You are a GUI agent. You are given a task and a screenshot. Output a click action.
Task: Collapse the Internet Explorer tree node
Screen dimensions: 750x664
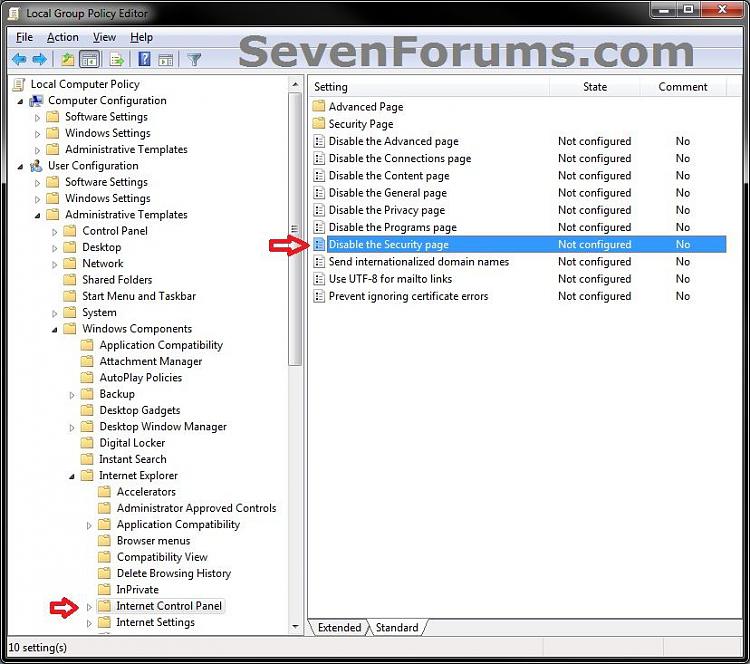[x=72, y=476]
